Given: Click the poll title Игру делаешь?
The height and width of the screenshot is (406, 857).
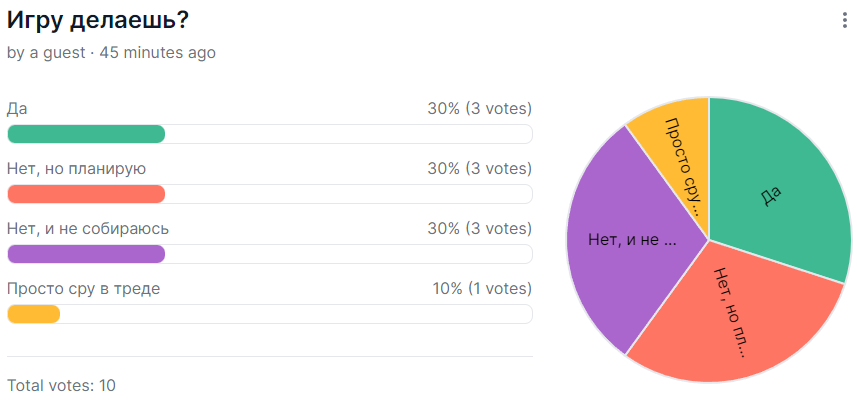Looking at the screenshot, I should (98, 22).
